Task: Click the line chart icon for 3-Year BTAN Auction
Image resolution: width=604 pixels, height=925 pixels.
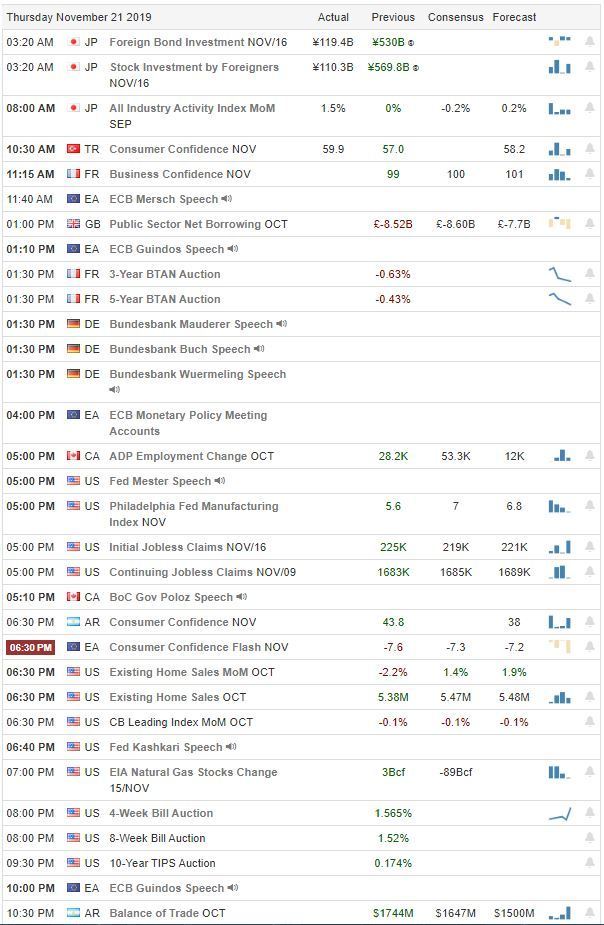Action: pyautogui.click(x=559, y=274)
